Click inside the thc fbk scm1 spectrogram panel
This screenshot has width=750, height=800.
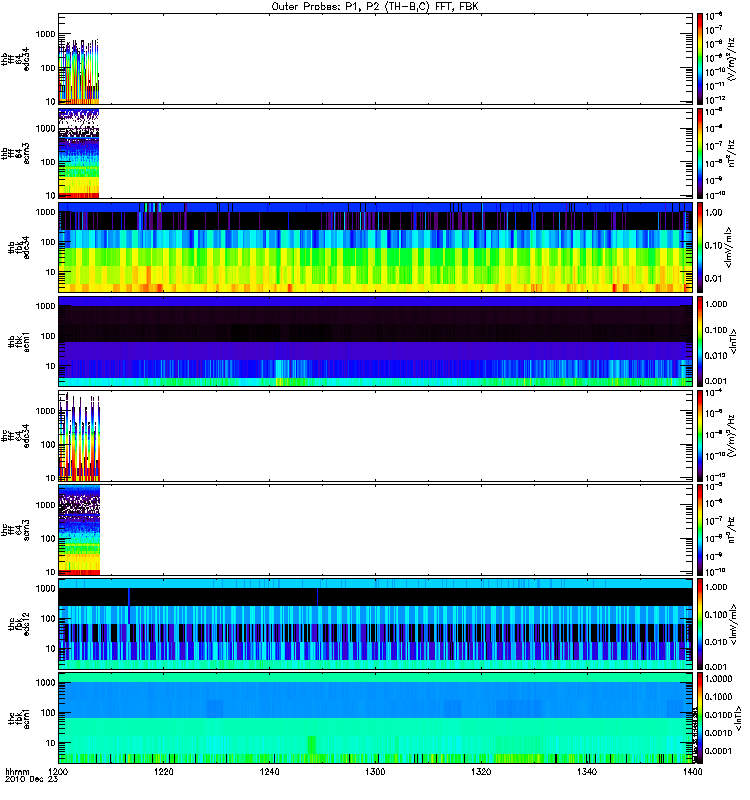pos(376,718)
